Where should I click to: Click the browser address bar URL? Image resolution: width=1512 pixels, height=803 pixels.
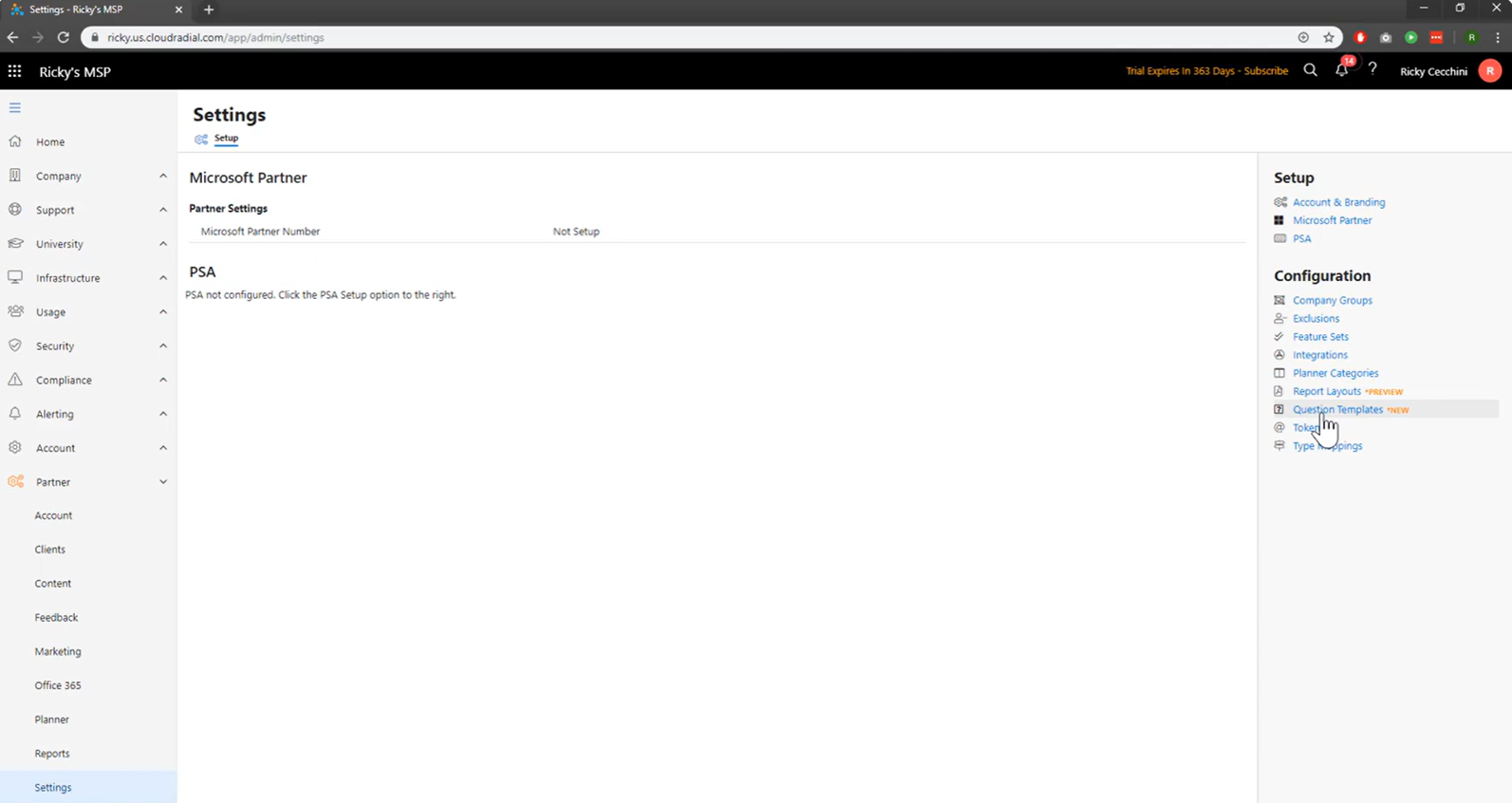coord(215,37)
